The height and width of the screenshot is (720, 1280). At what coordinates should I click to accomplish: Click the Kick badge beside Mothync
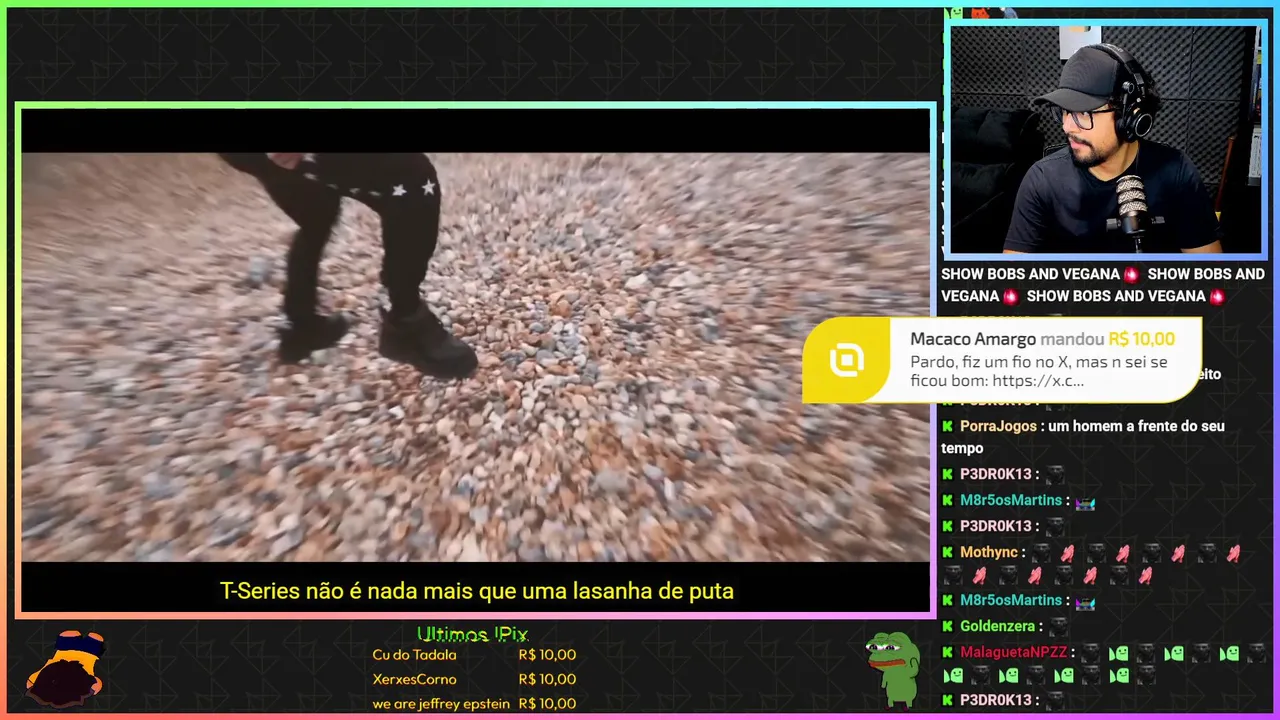947,552
